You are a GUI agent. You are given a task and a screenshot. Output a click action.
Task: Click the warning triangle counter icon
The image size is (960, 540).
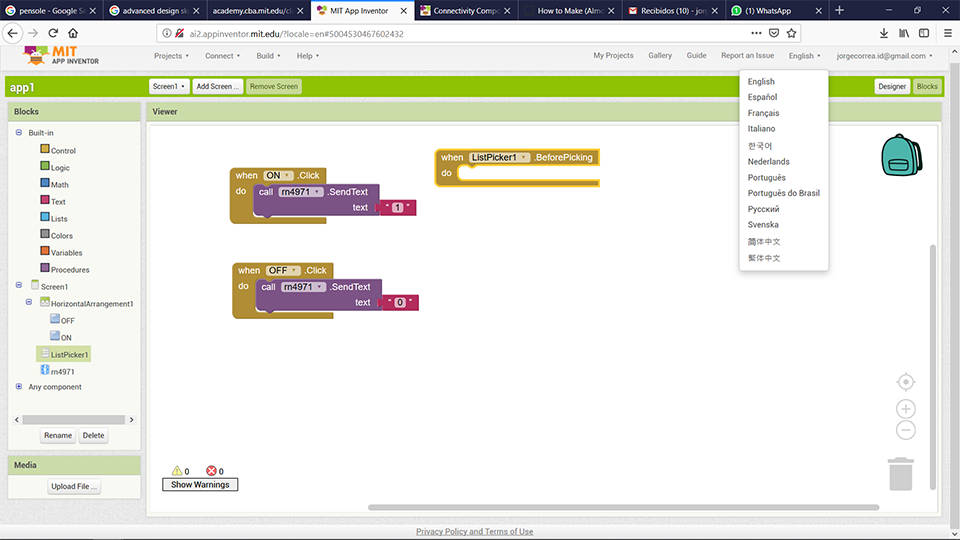[177, 471]
